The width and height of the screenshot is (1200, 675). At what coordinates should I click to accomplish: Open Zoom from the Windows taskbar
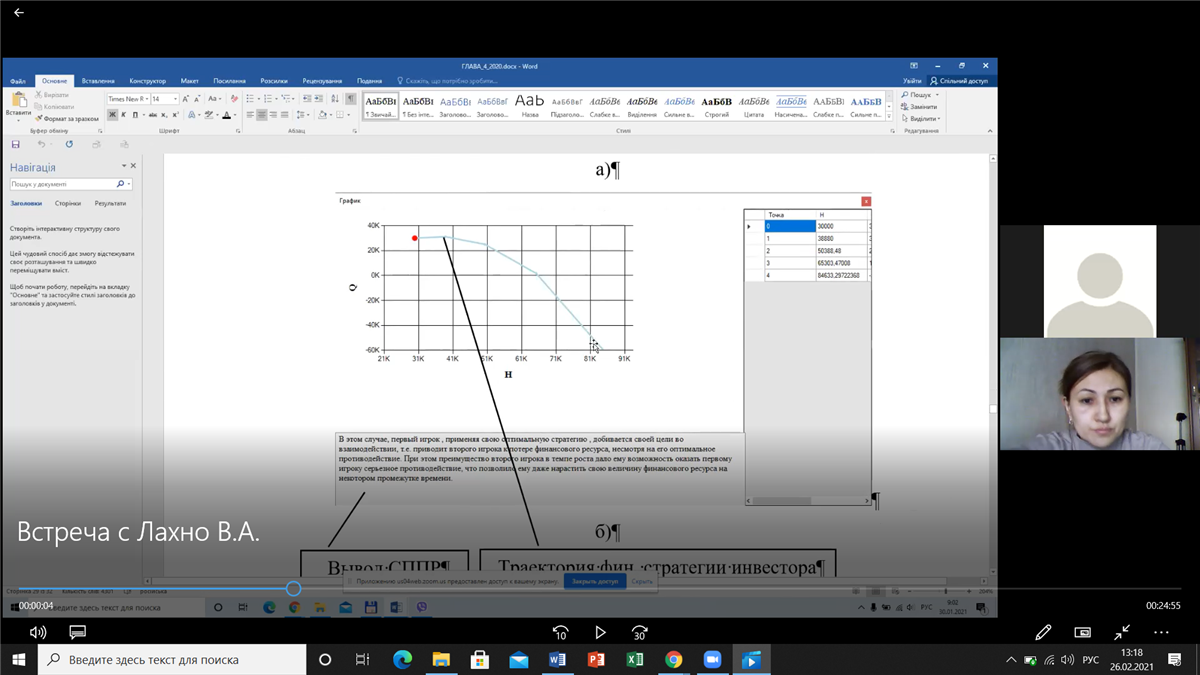coord(712,660)
